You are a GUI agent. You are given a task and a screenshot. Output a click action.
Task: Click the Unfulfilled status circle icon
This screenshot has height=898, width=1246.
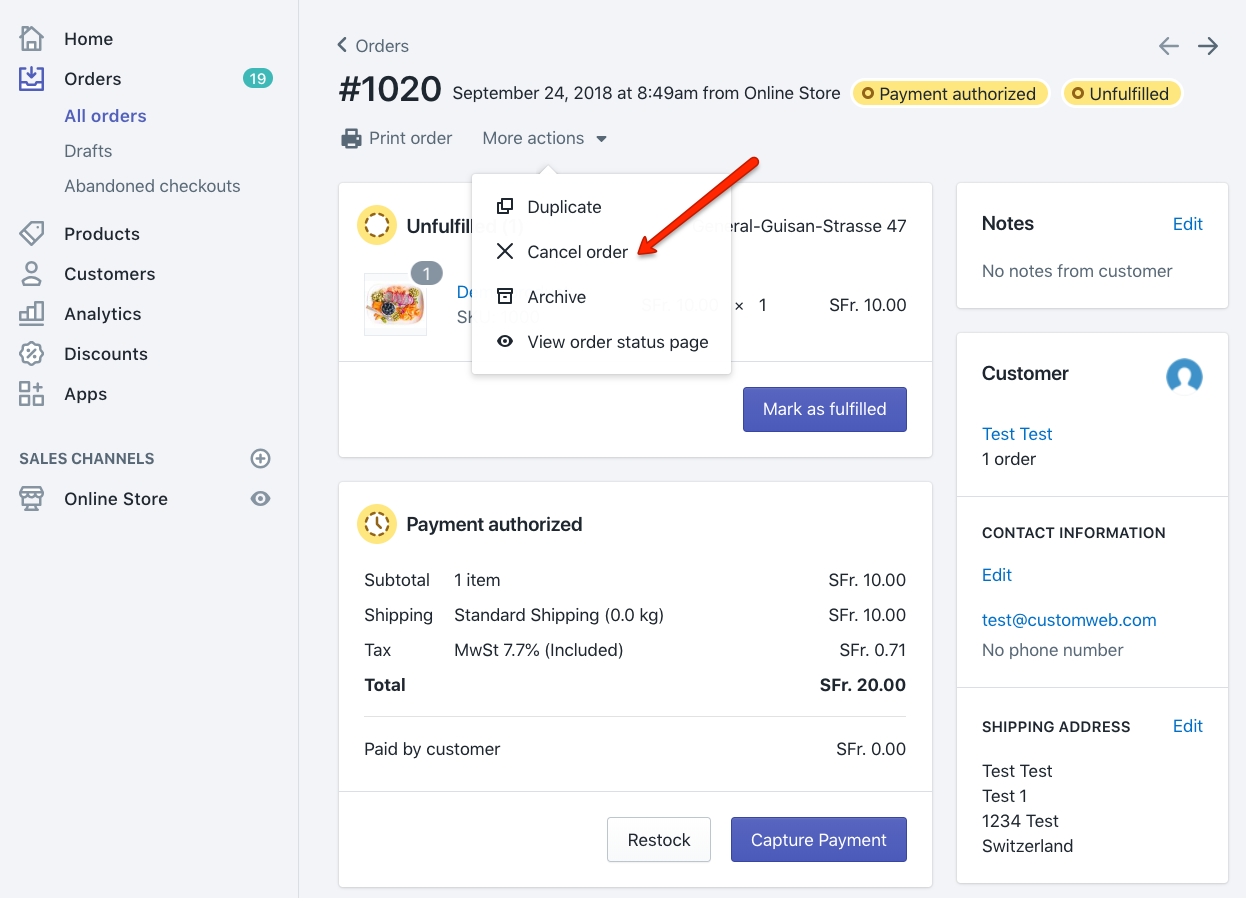[377, 226]
